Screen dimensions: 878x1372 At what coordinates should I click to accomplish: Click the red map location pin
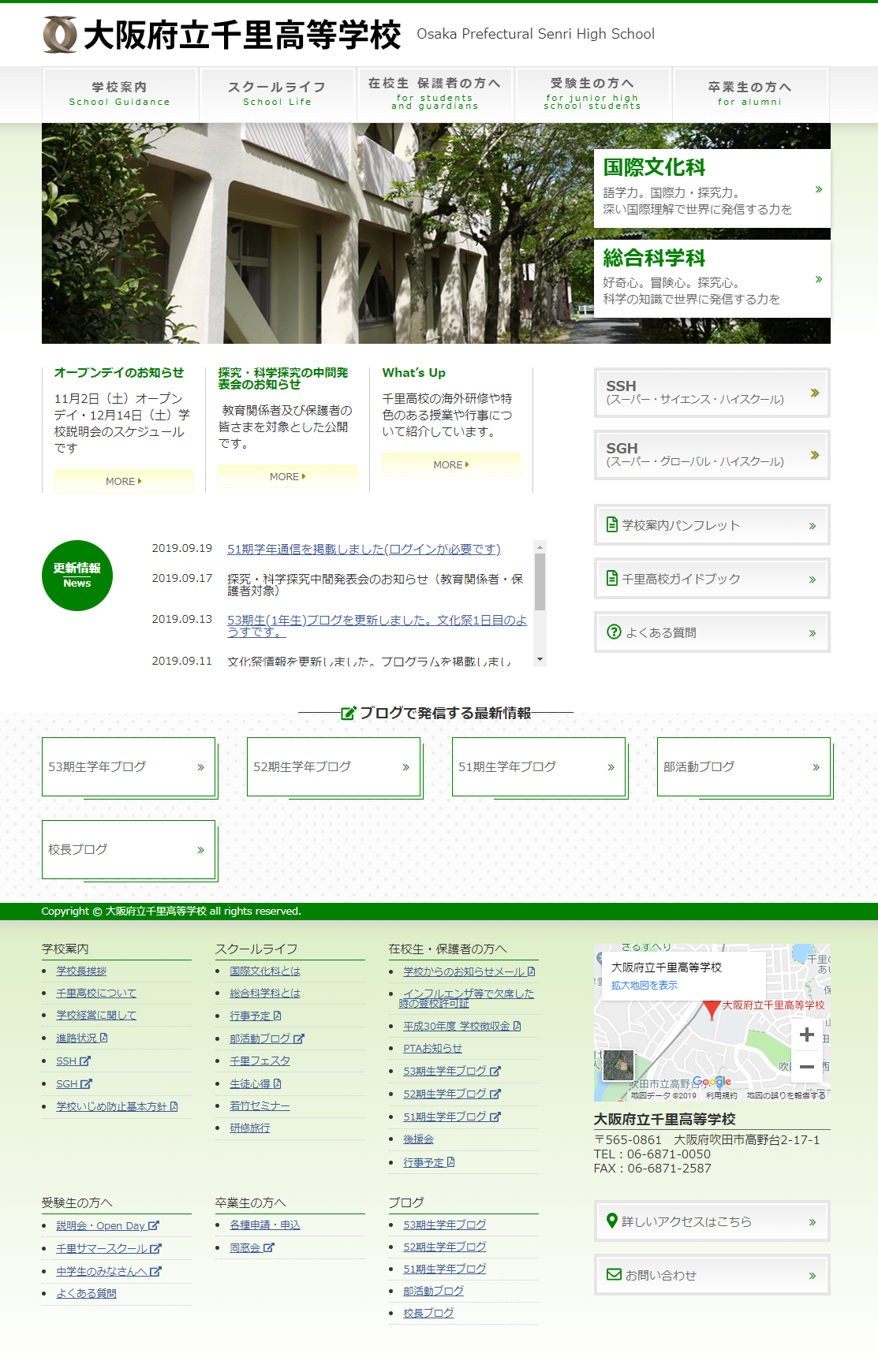[712, 1008]
